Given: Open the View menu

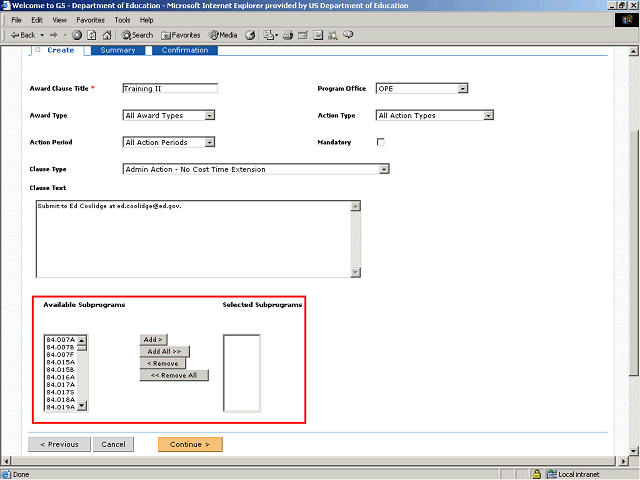Looking at the screenshot, I should click(59, 20).
